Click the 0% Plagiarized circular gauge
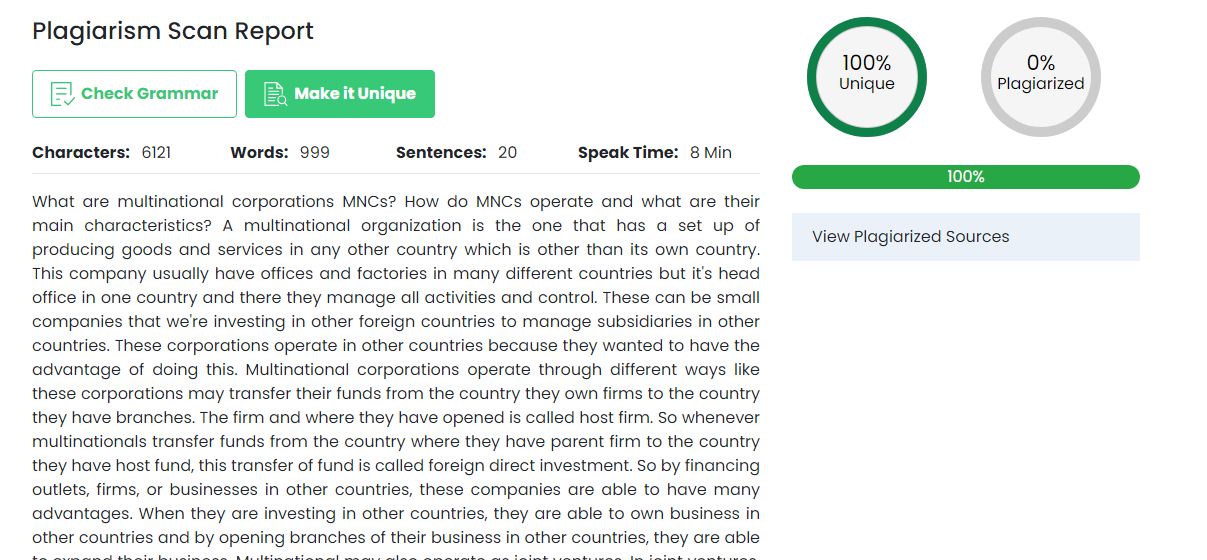 (x=1040, y=76)
